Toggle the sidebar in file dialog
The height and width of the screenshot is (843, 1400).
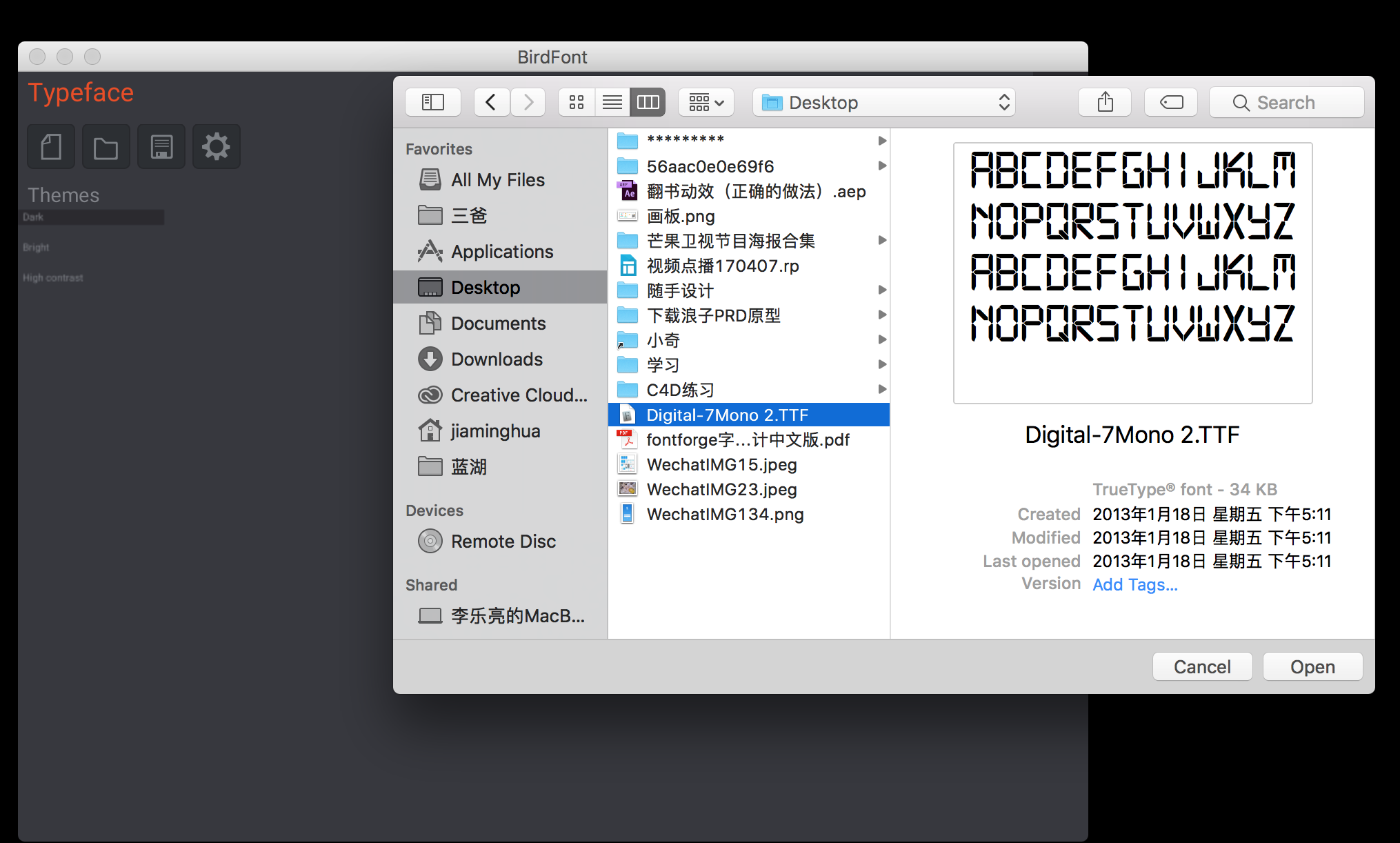tap(433, 103)
